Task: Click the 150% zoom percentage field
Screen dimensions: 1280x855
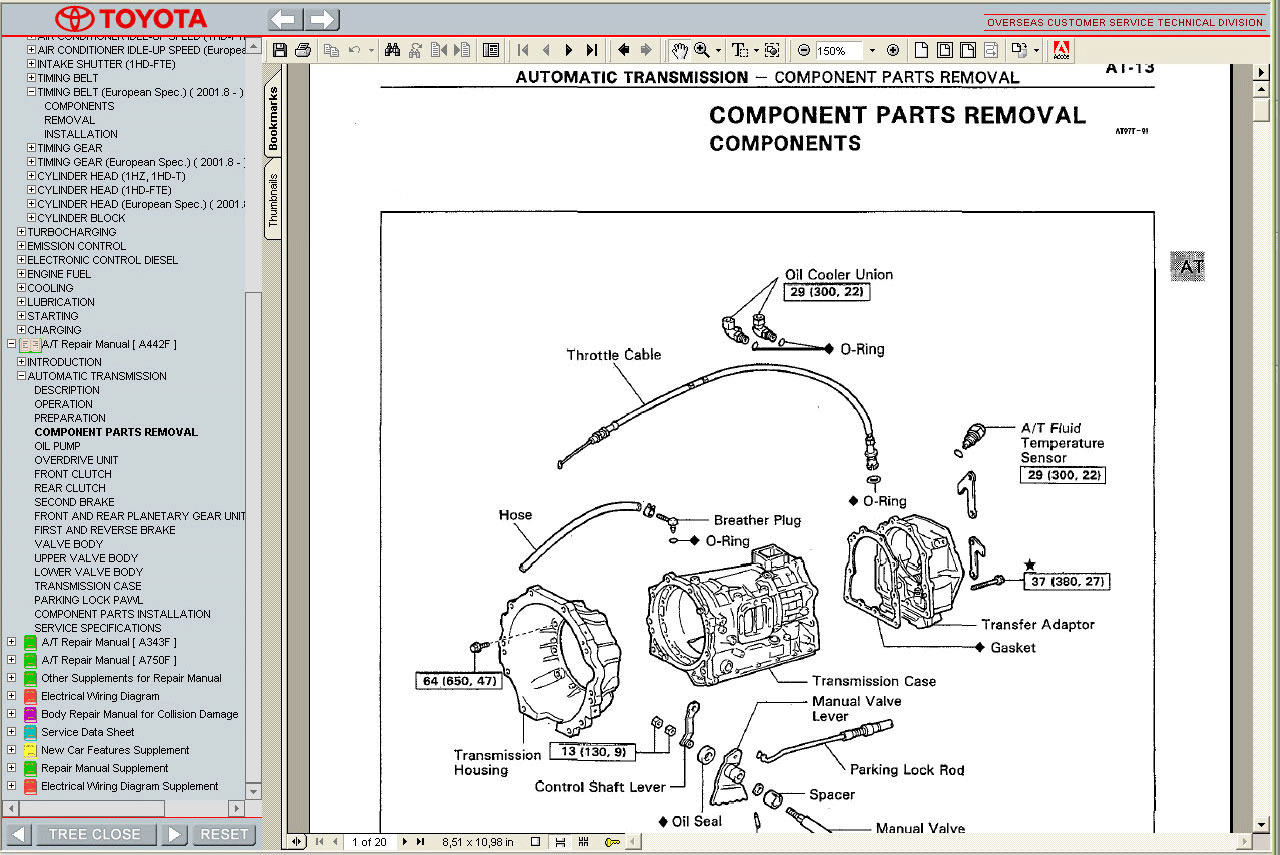Action: point(840,50)
